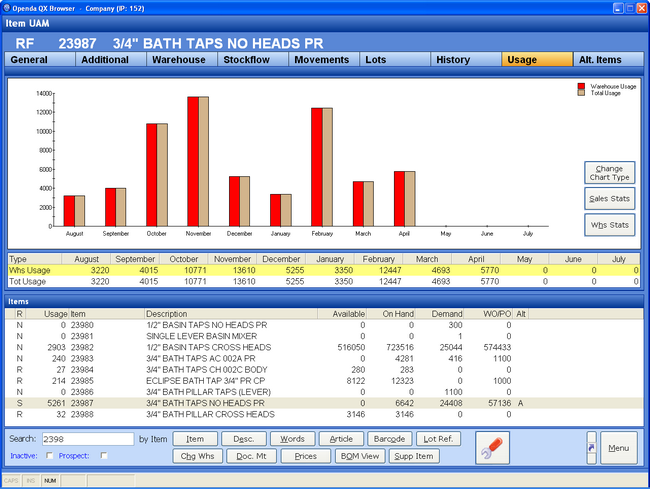Click the Barcode search button
Image resolution: width=650 pixels, height=489 pixels.
coord(390,439)
